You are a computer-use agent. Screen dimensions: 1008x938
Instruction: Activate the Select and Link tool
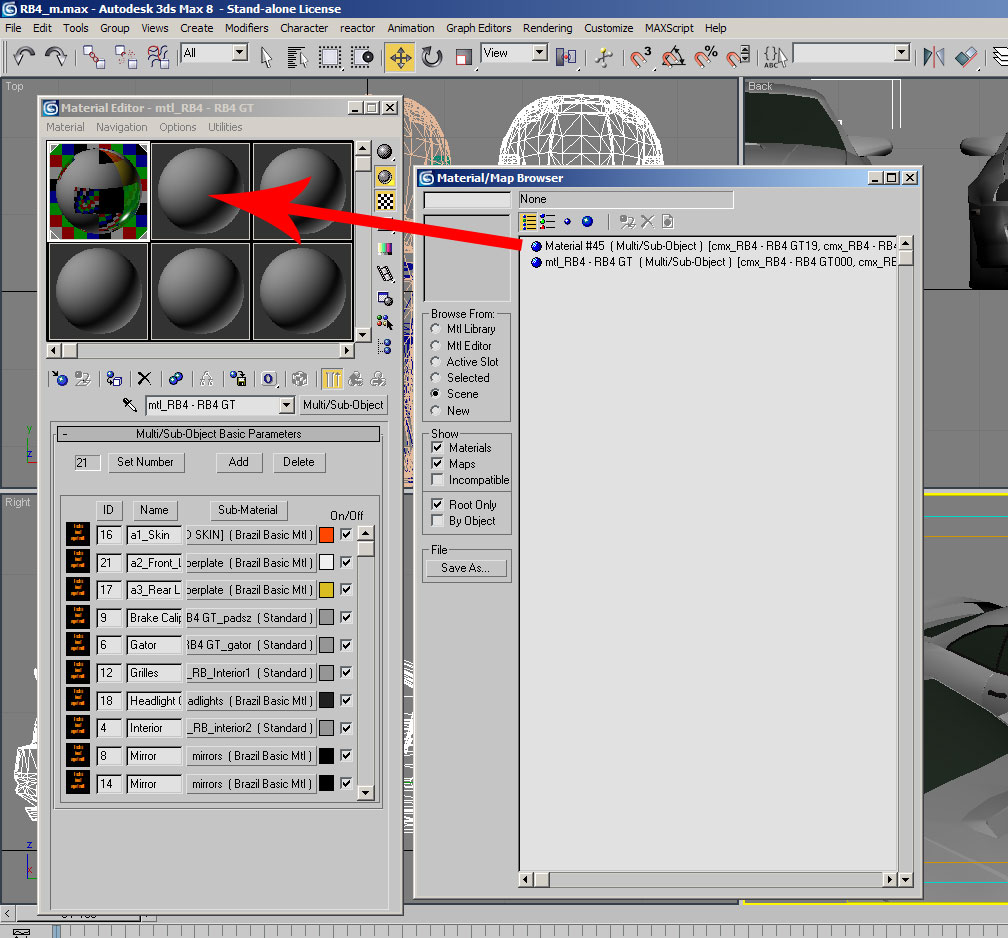(x=94, y=57)
